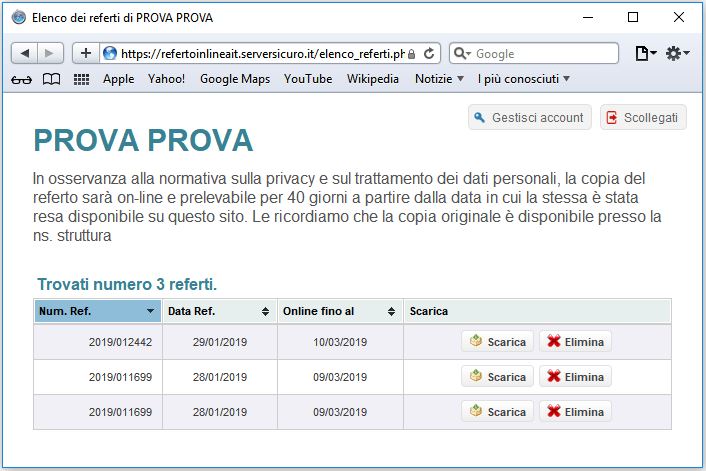706x471 pixels.
Task: Click the Gestisci account button
Action: (530, 118)
